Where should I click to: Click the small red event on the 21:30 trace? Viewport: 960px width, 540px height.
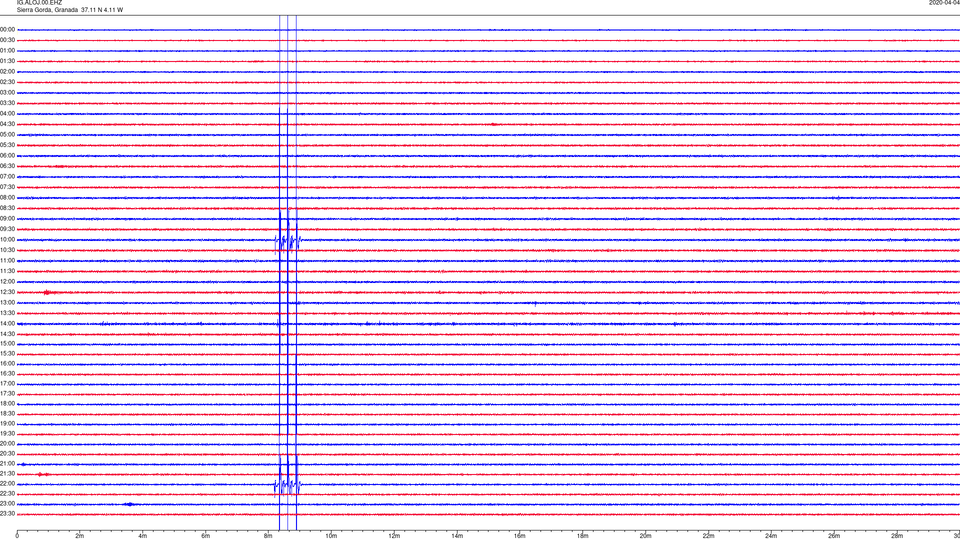[x=42, y=474]
